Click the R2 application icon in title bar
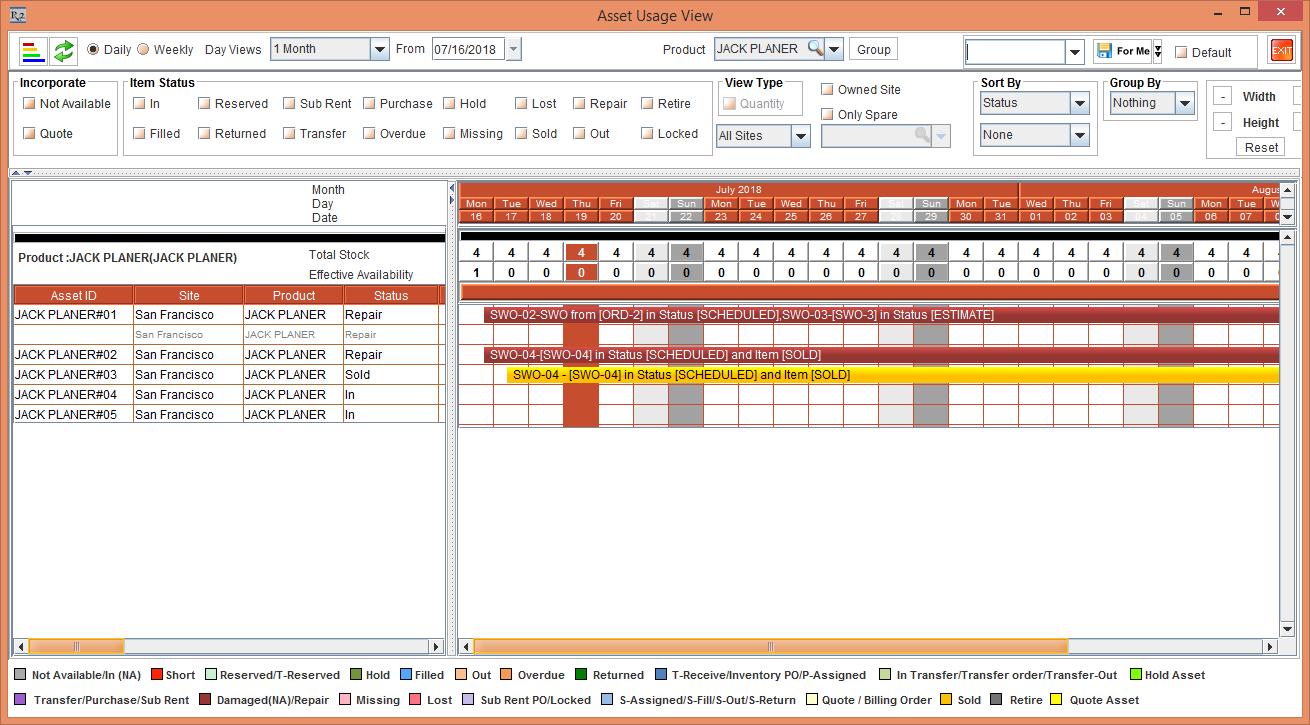This screenshot has width=1310, height=725. pyautogui.click(x=17, y=15)
